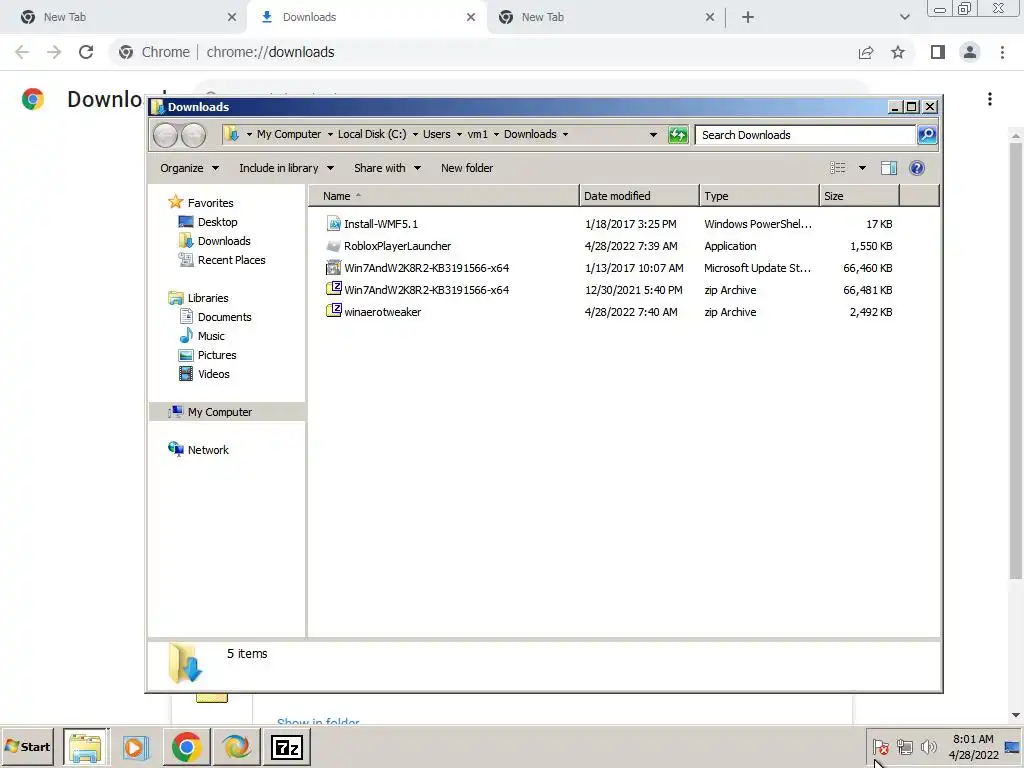Select Recent Places in navigation pane

(231, 260)
